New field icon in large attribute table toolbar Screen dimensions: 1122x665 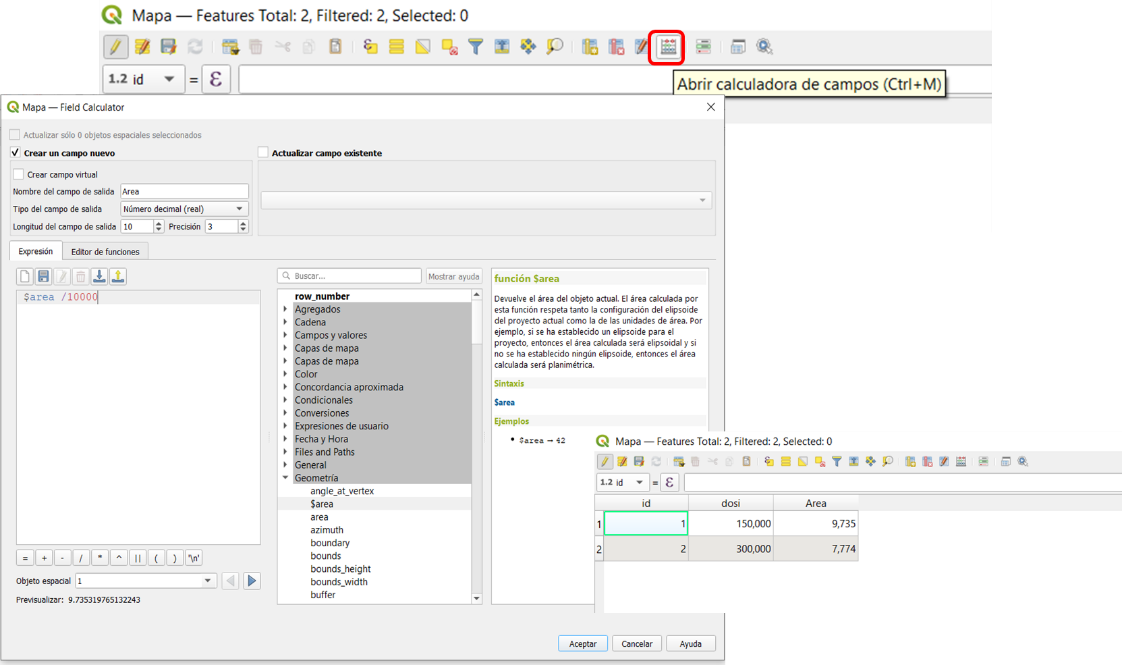[x=590, y=47]
